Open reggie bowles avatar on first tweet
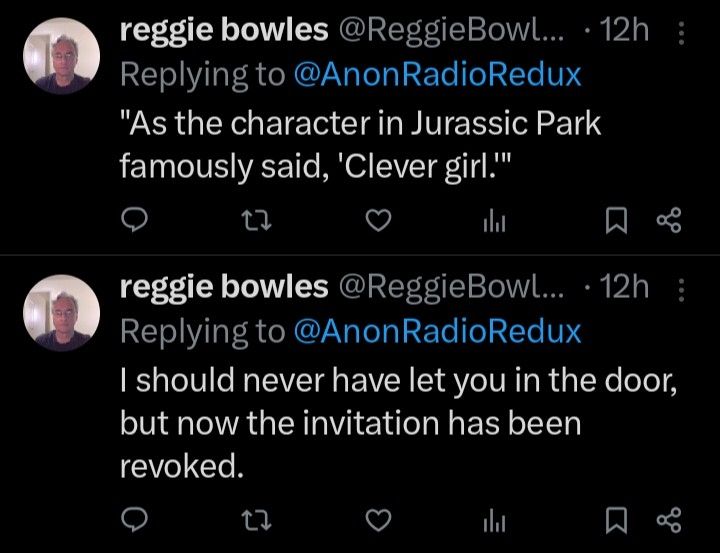The image size is (720, 553). (60, 57)
